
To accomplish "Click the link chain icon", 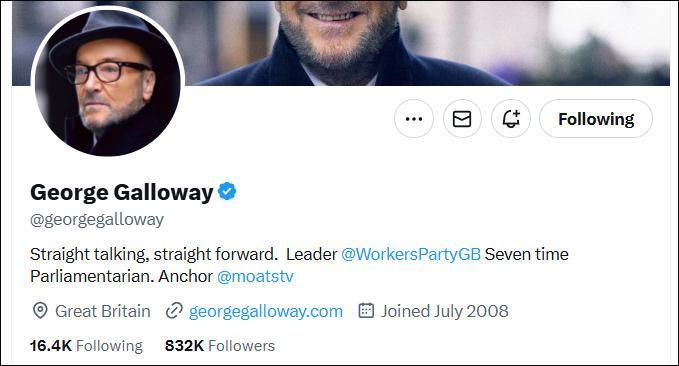I will pyautogui.click(x=174, y=311).
